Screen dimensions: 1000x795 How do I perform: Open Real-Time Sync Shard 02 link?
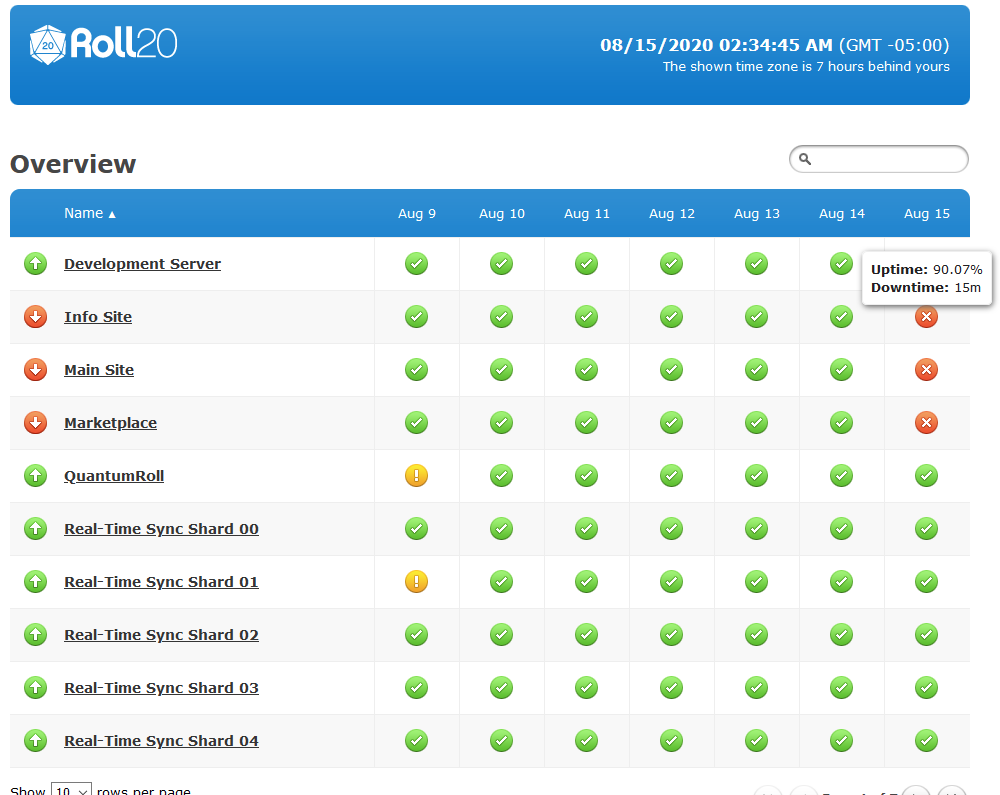[x=161, y=634]
